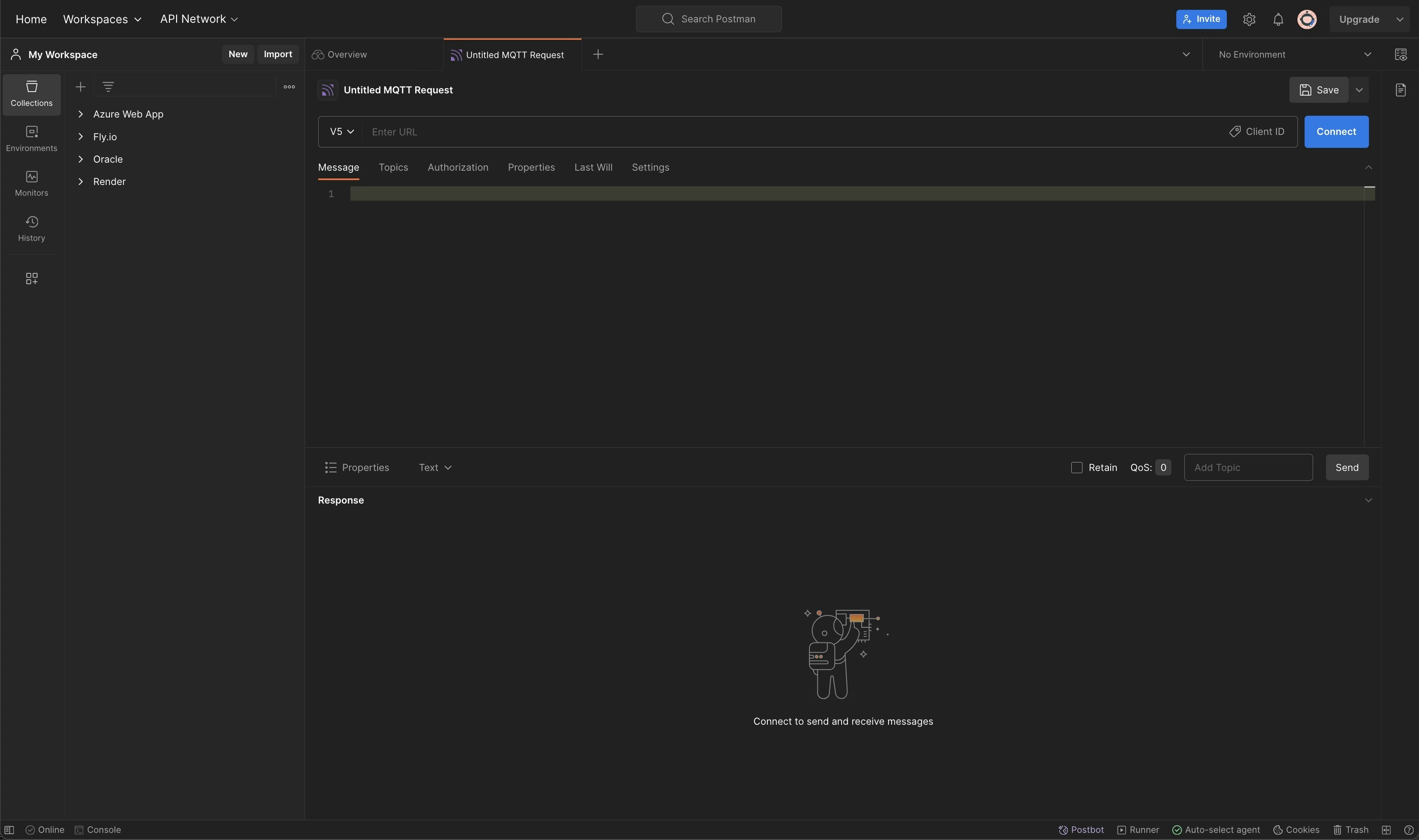Open the documentation icon in right sidebar
The width and height of the screenshot is (1419, 840).
click(x=1400, y=90)
